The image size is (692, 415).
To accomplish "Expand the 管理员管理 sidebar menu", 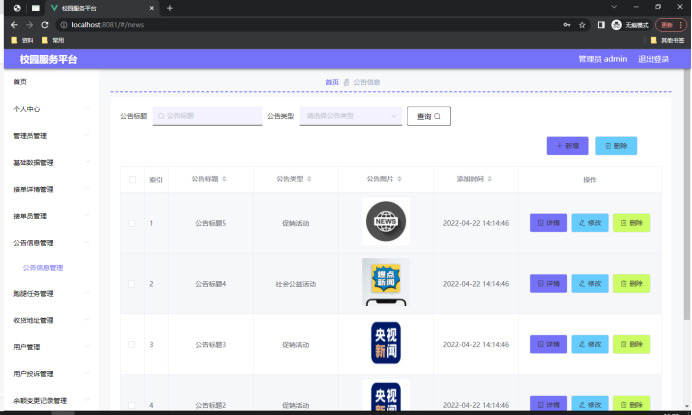I will click(51, 136).
